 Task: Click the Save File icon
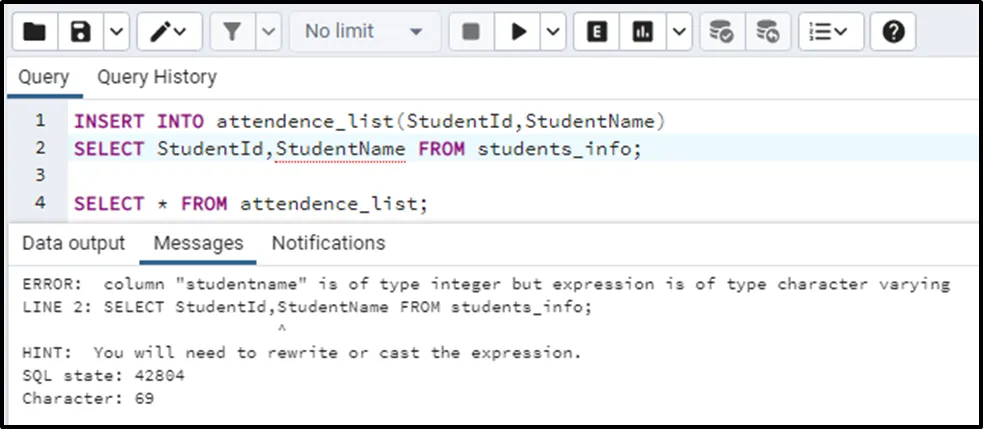81,32
